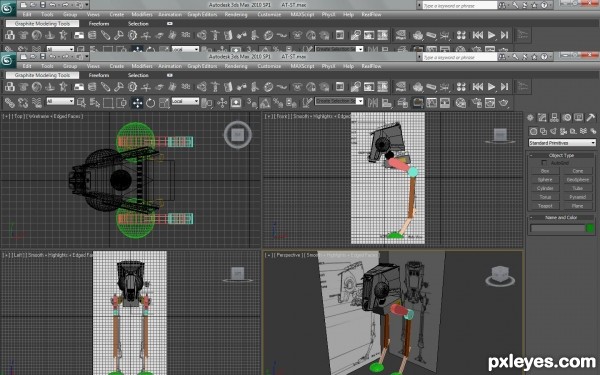Toggle Window/Crossing selection mode
This screenshot has width=600, height=375.
tap(121, 103)
